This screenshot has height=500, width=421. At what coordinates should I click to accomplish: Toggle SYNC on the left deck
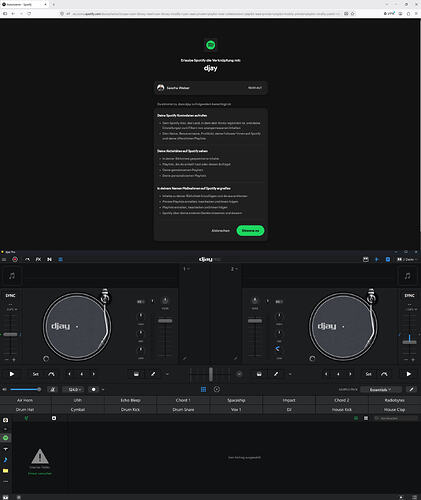(x=10, y=295)
